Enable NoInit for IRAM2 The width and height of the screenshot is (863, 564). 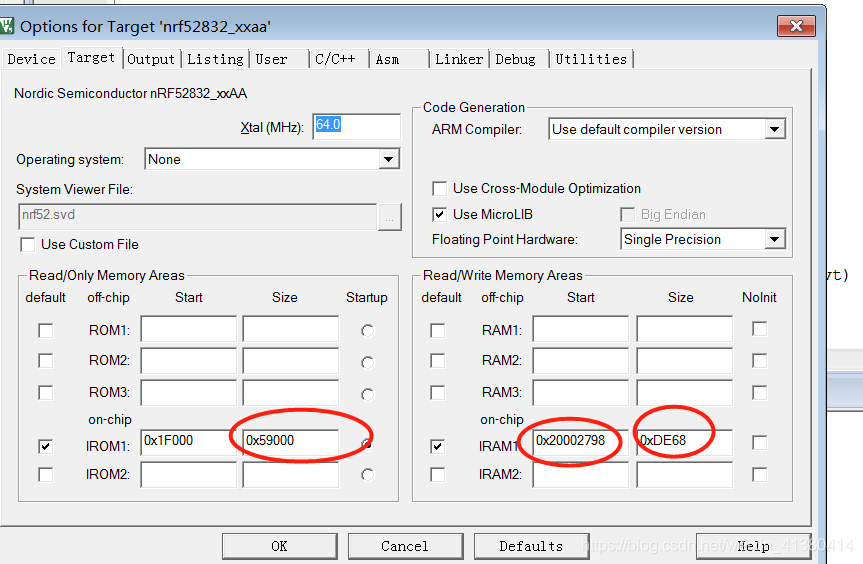pyautogui.click(x=760, y=474)
